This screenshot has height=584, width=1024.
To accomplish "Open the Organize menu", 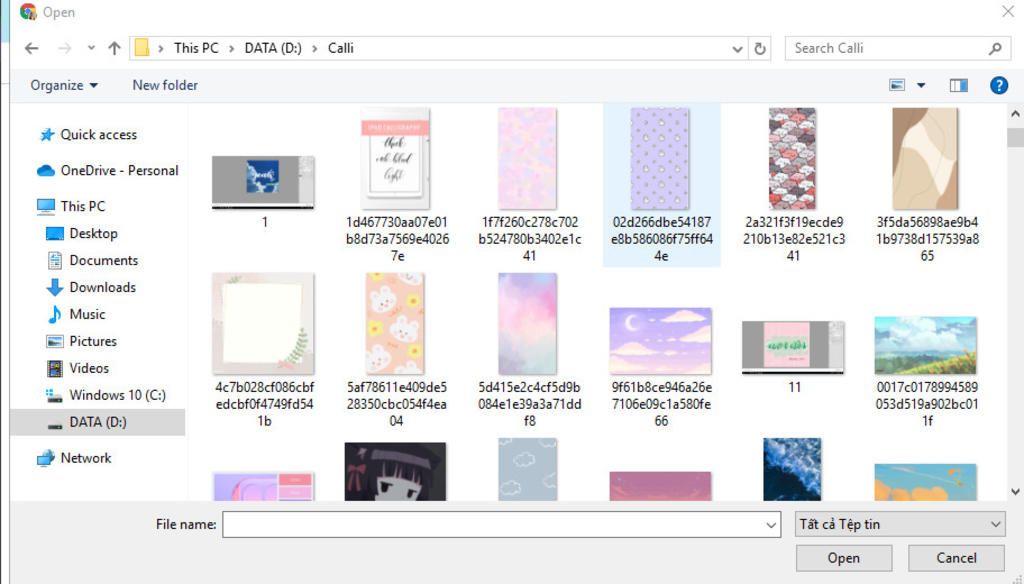I will tap(64, 86).
